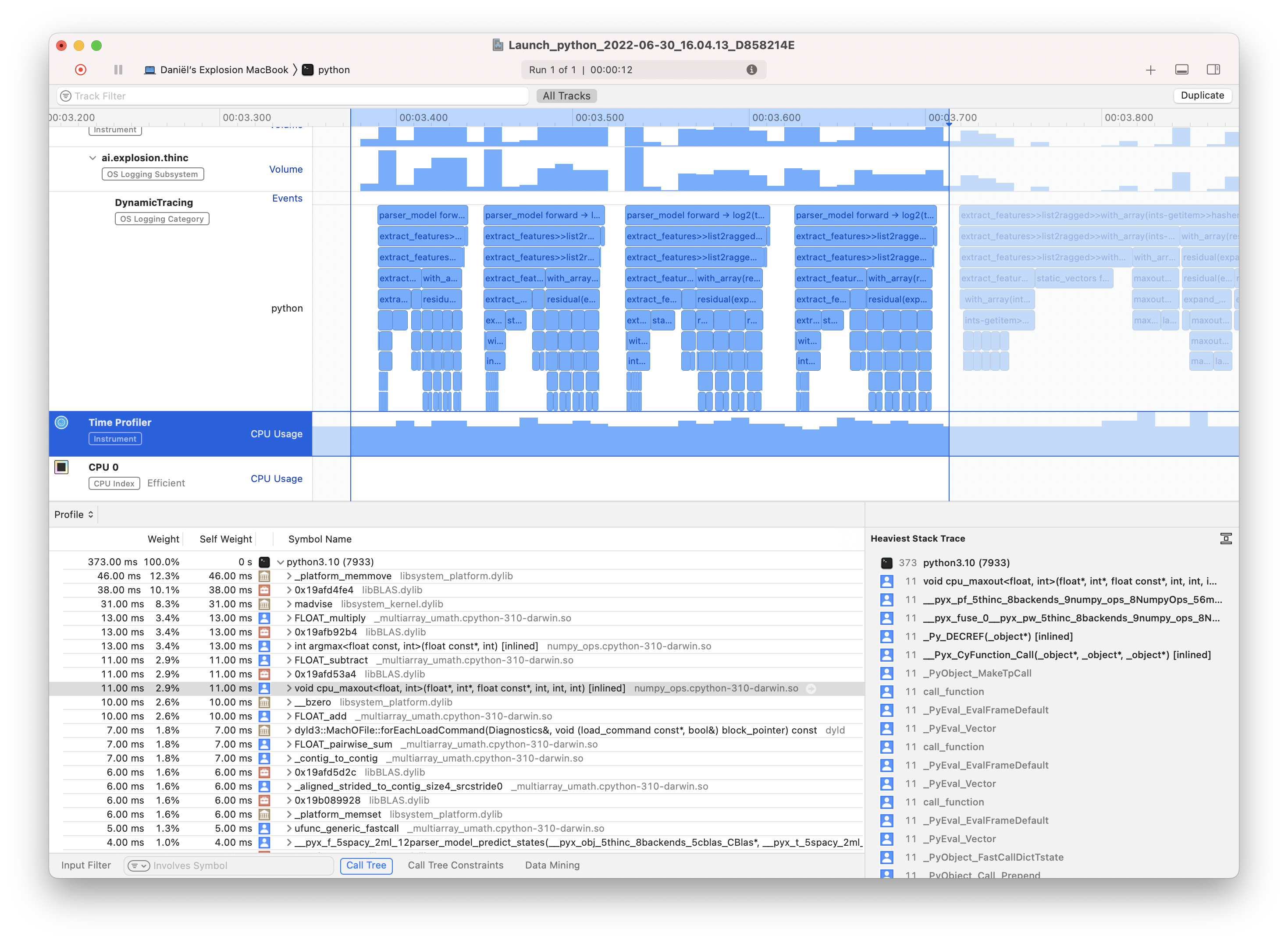Click the plus add instrument icon
The image size is (1288, 943).
click(1150, 70)
